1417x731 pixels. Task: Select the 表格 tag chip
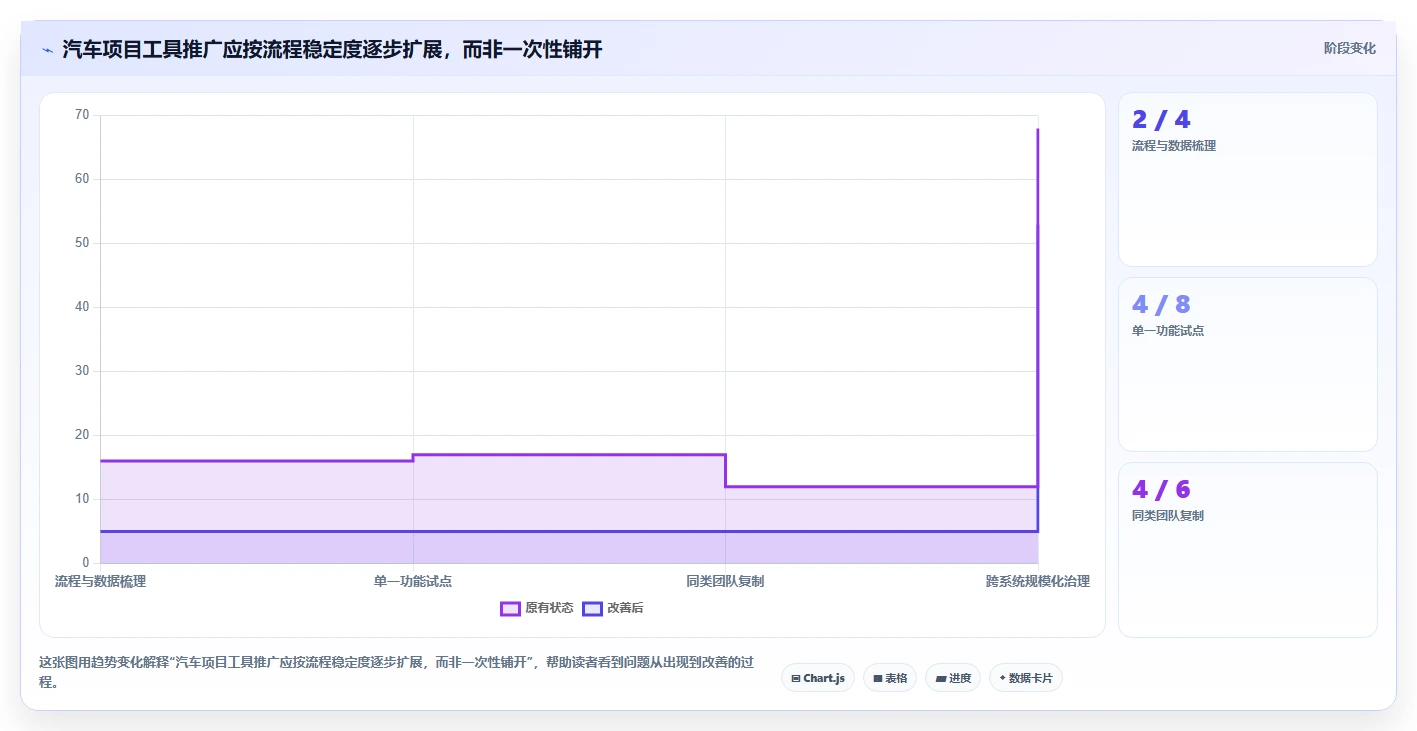[x=890, y=678]
